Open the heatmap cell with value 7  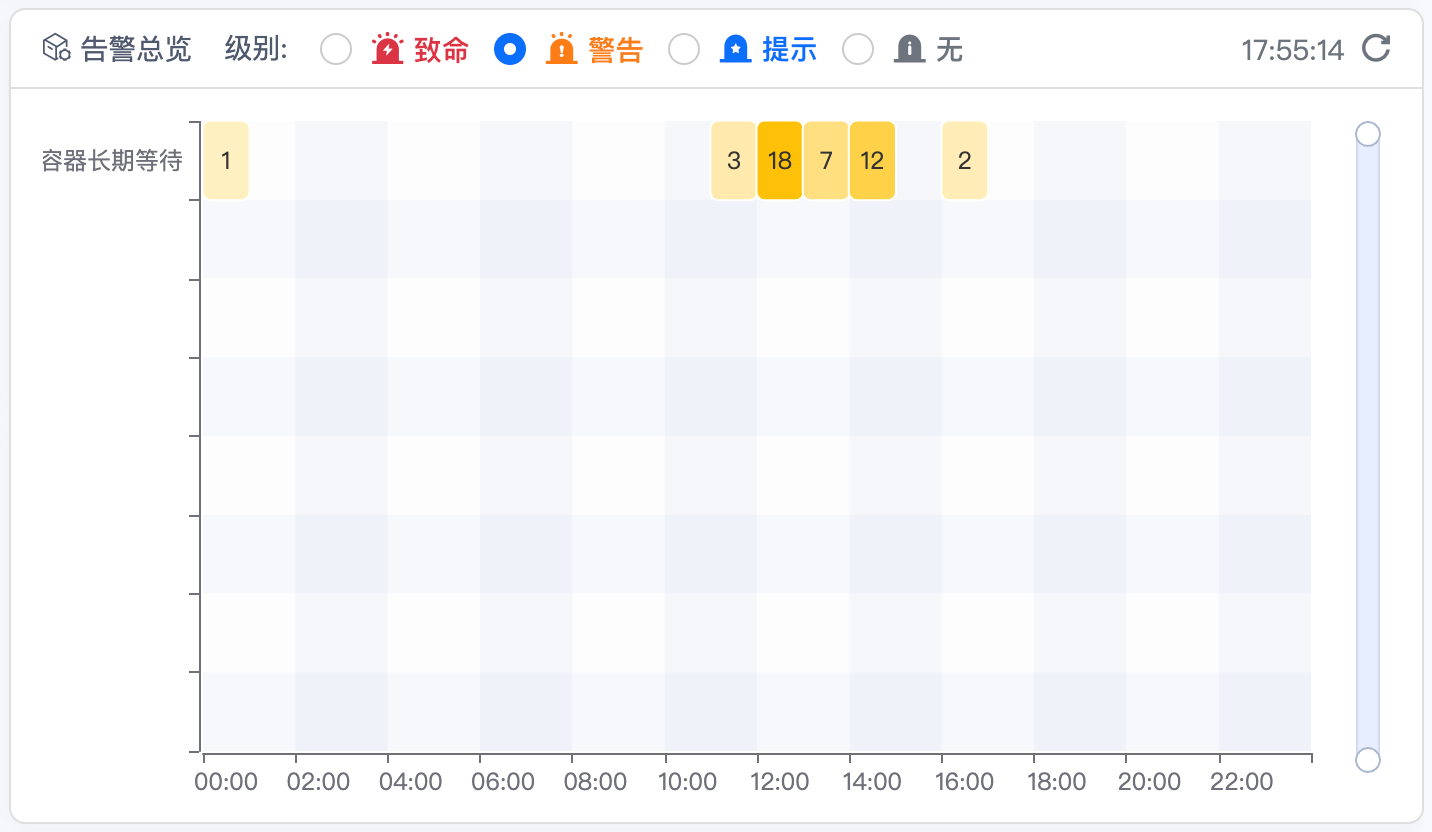[826, 161]
